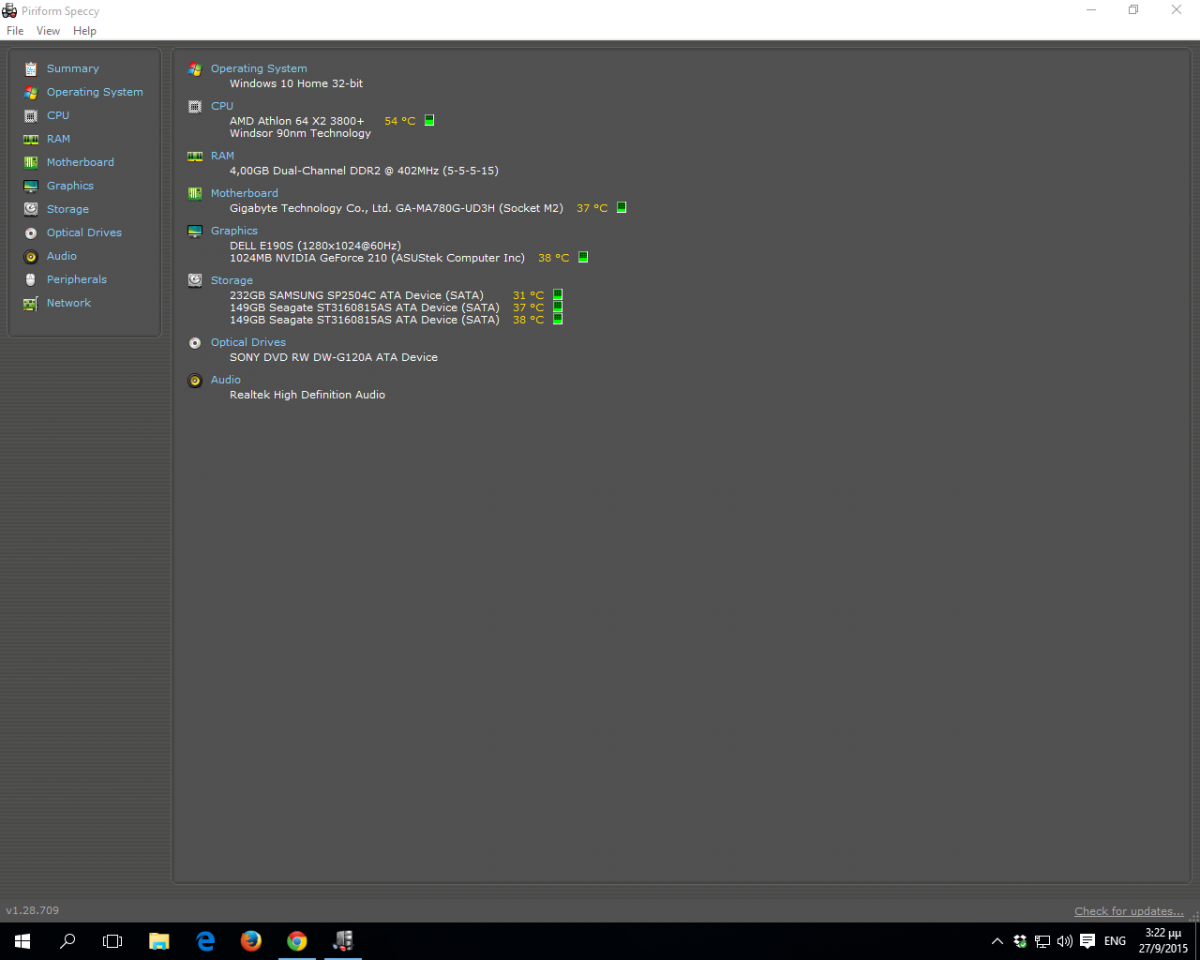Click the Optical Drives heading in the summary
This screenshot has width=1200, height=960.
[x=248, y=342]
